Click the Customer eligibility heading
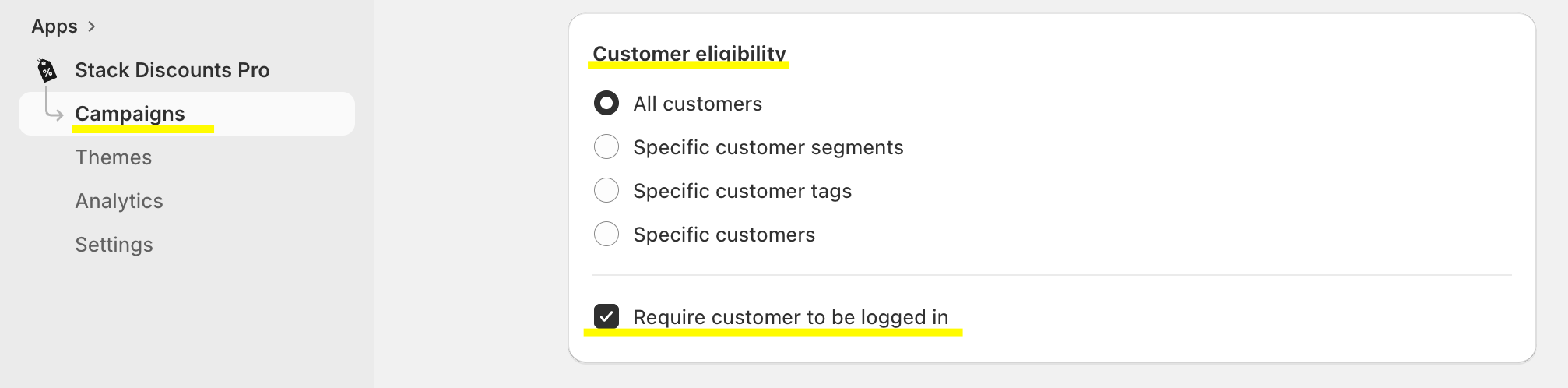 tap(689, 53)
